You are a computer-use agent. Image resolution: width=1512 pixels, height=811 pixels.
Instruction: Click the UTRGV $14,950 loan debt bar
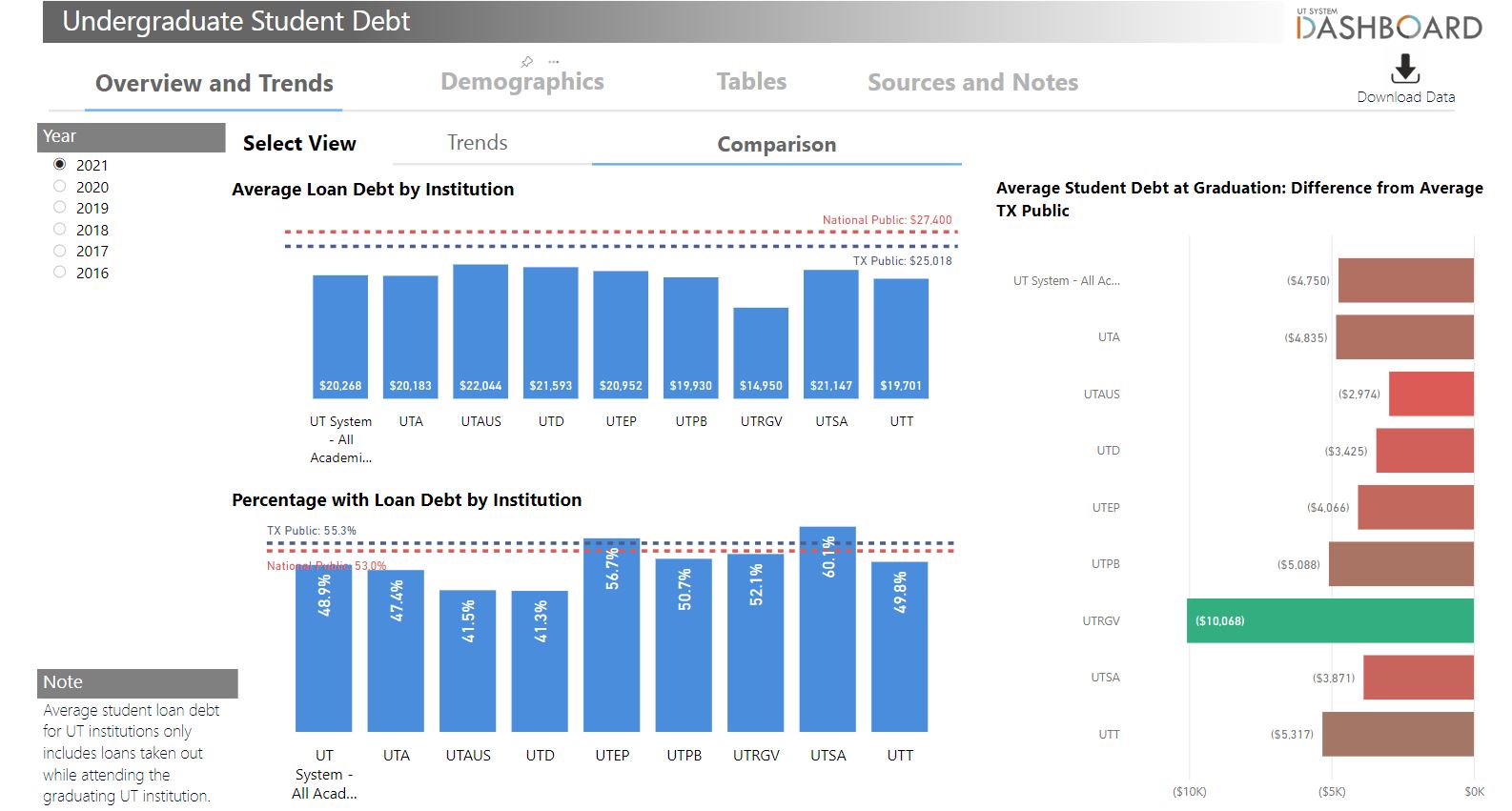761,353
